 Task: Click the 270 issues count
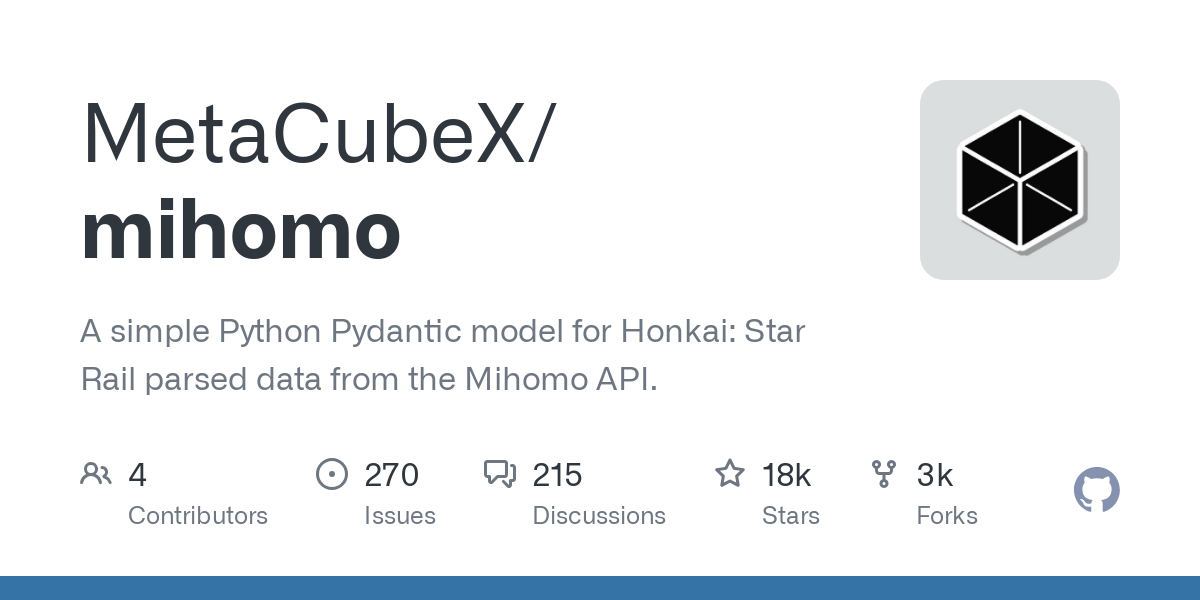coord(391,475)
